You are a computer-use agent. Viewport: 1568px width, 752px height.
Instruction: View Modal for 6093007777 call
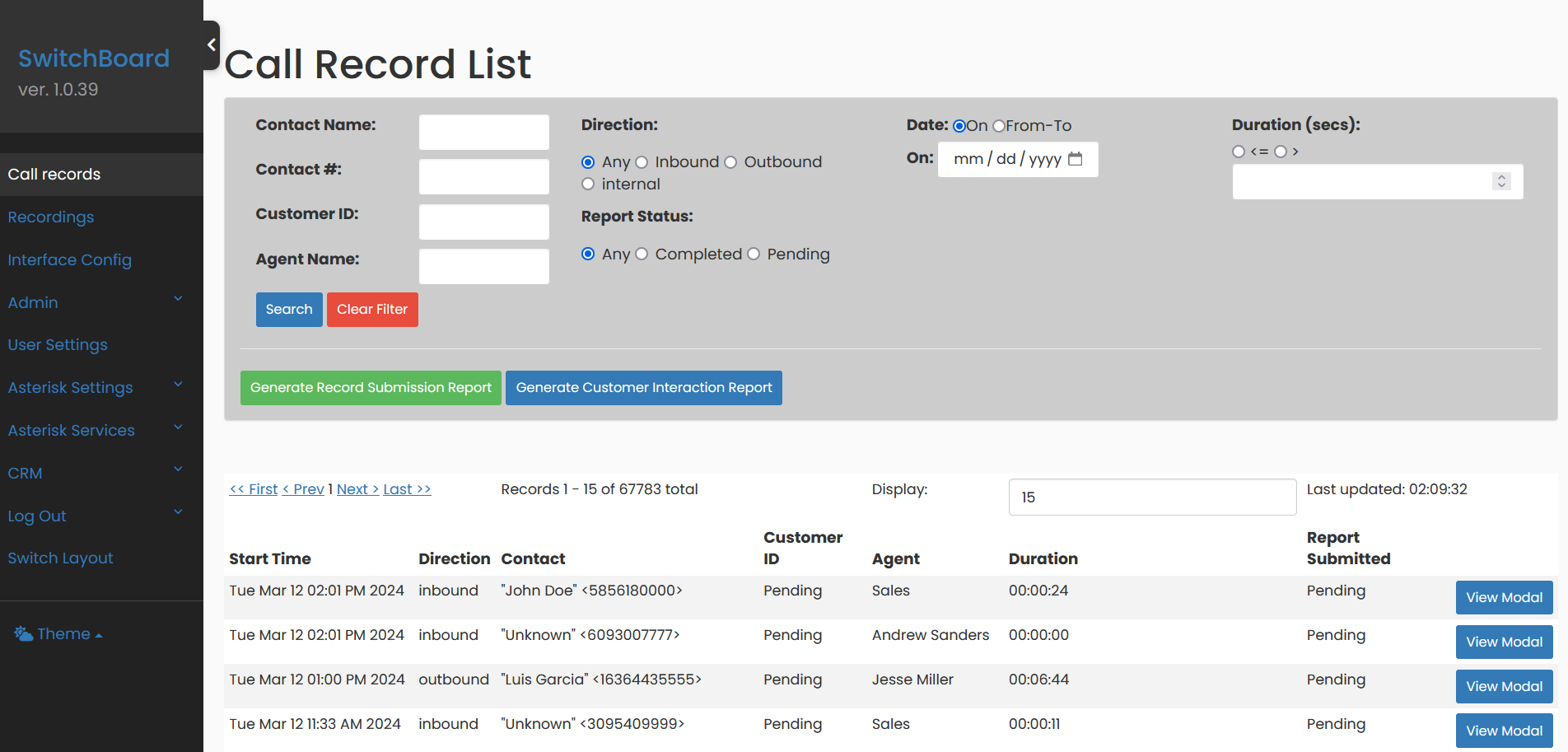[x=1505, y=642]
